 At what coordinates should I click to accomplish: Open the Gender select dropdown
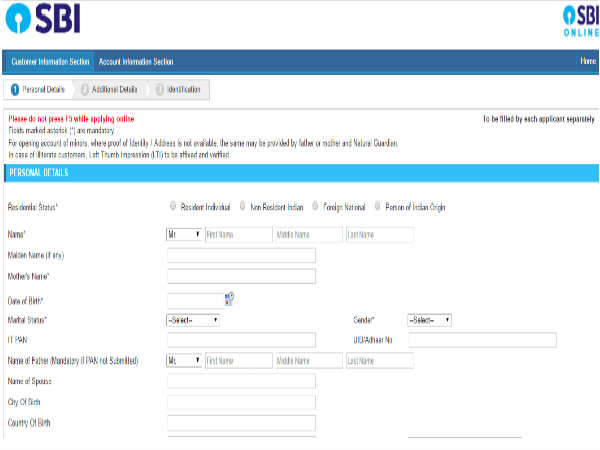(429, 320)
